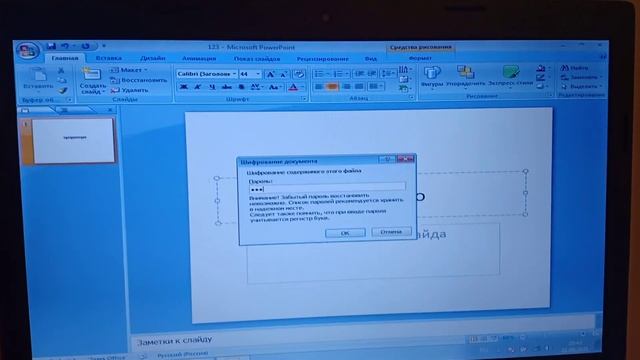Open the round Office button menu

coord(28,51)
